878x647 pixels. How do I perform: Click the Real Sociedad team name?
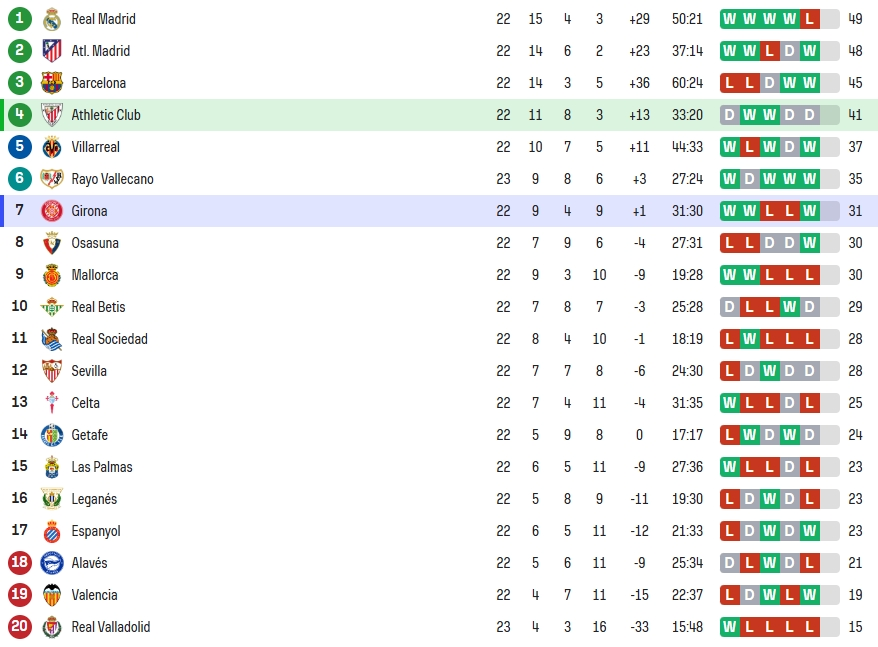point(110,339)
